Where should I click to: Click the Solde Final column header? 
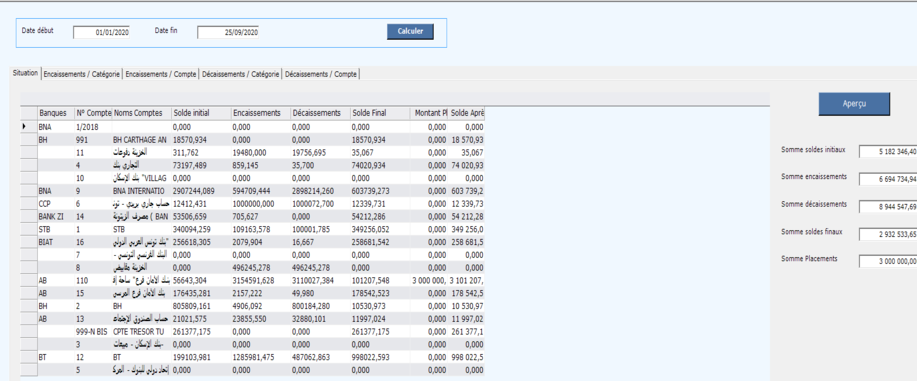point(380,114)
